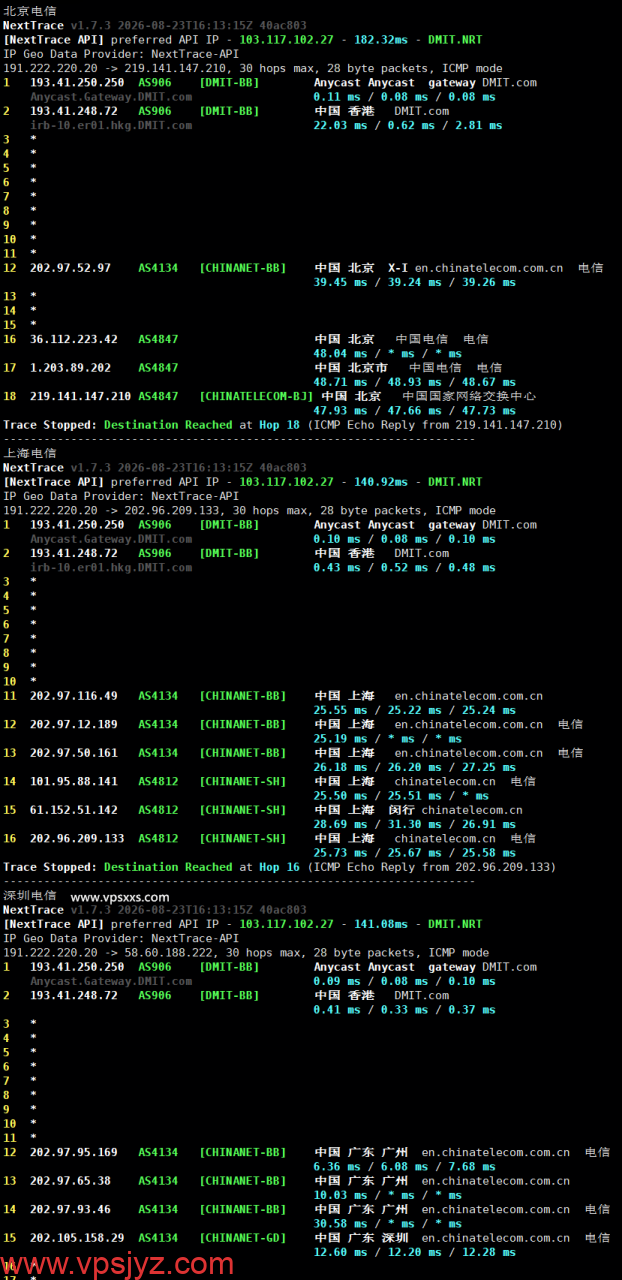622x1280 pixels.
Task: Click the 北京电信 section heading
Action: 30,11
